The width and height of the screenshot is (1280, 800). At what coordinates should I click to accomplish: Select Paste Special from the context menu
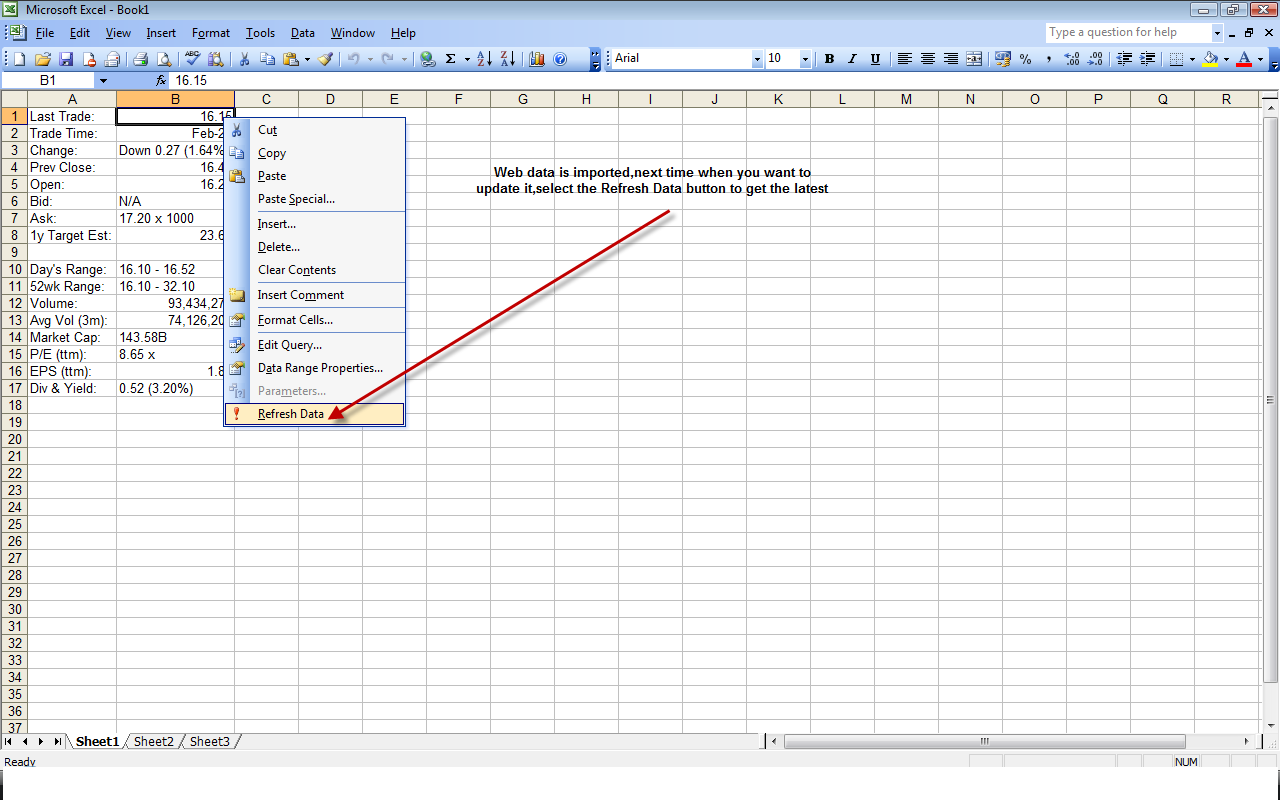(x=315, y=199)
